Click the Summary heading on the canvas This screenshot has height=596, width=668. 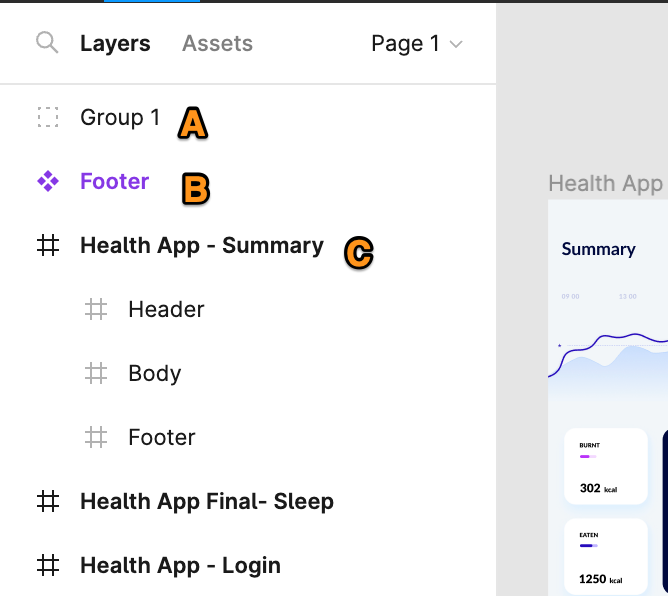(598, 249)
